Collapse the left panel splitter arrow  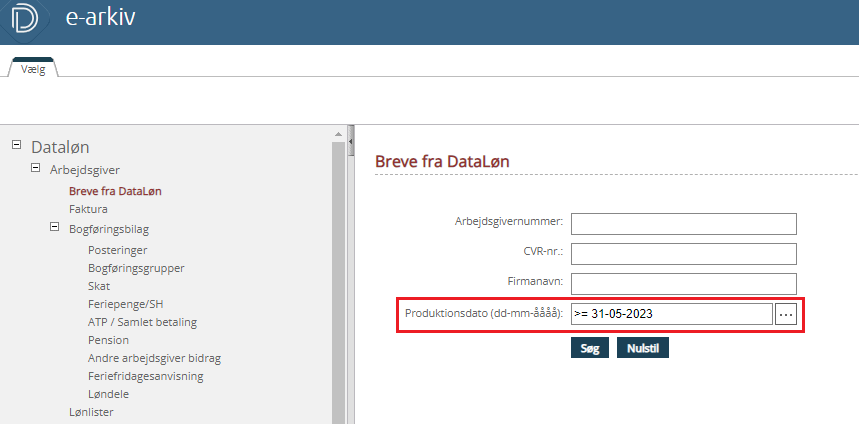coord(351,142)
